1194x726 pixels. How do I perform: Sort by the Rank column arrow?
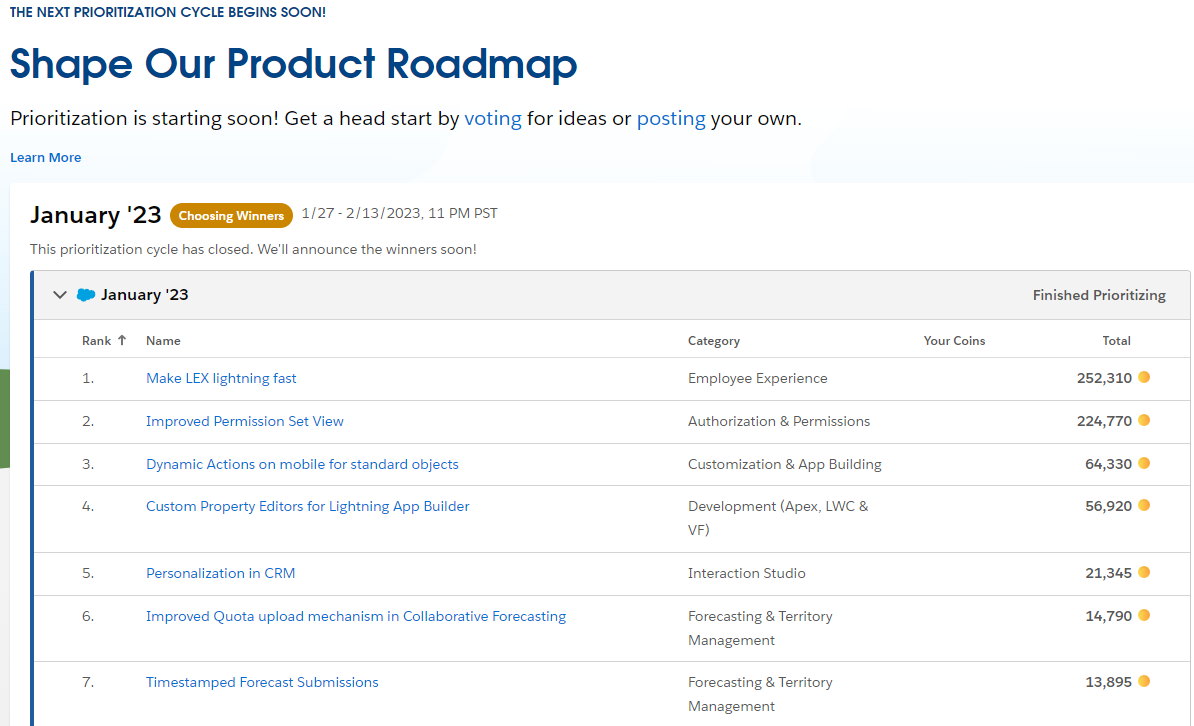(x=122, y=340)
